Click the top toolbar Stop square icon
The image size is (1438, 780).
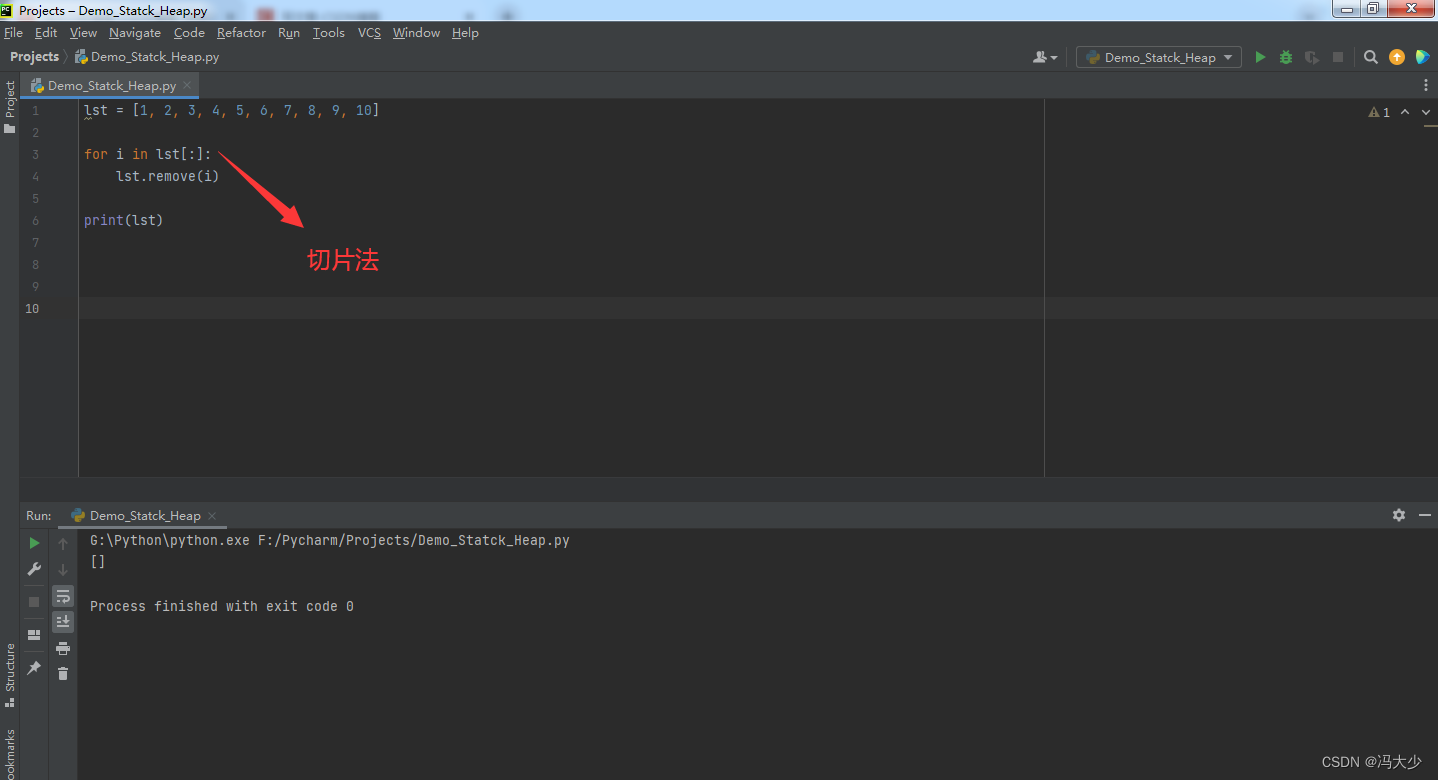coord(1338,58)
